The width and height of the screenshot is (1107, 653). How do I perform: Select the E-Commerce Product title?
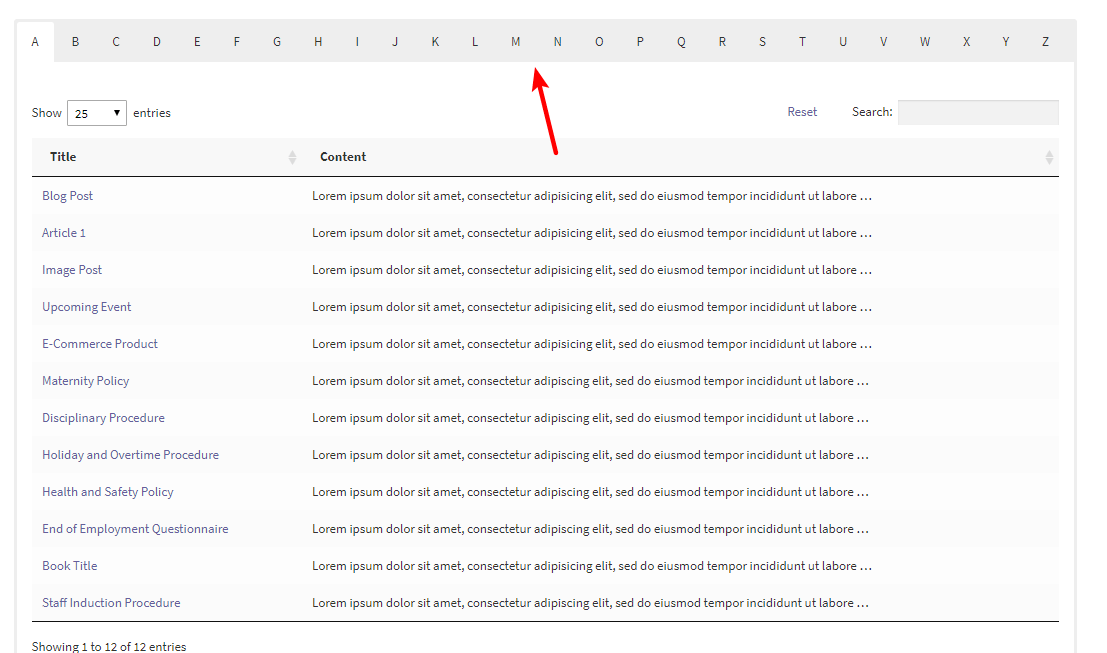click(99, 343)
